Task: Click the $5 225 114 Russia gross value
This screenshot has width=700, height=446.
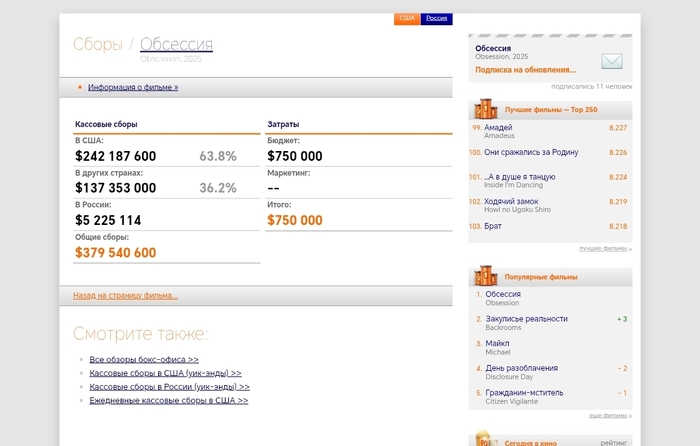Action: [x=108, y=220]
